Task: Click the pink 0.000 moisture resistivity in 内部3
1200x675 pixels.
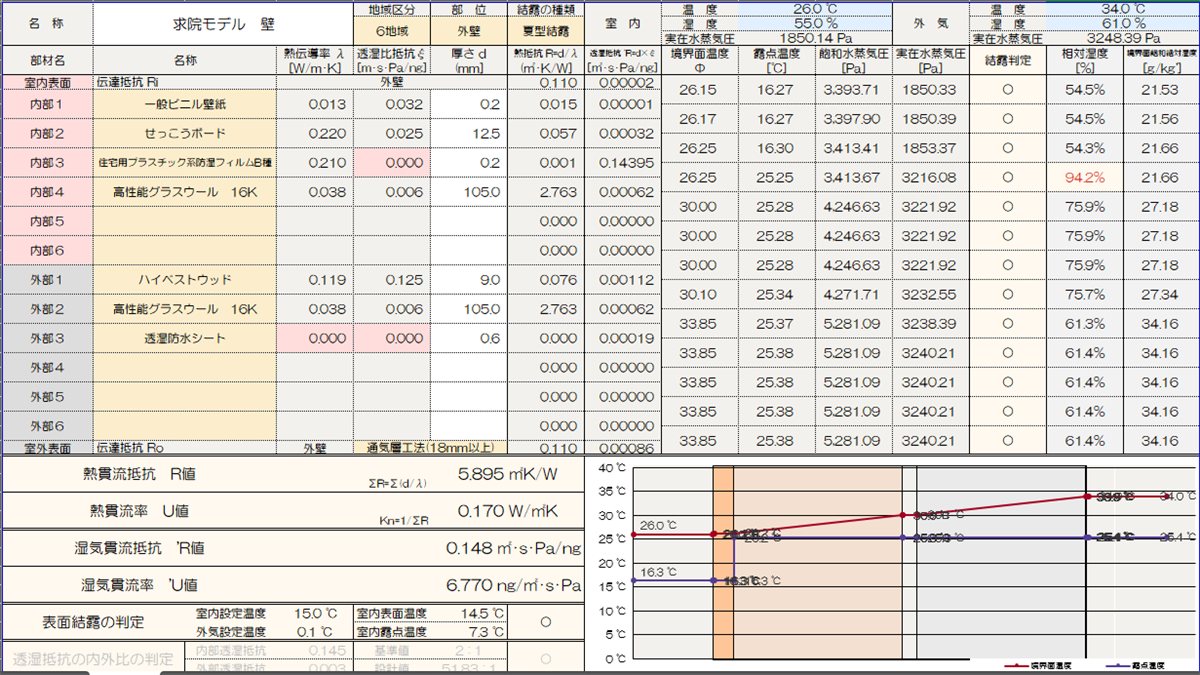Action: [393, 162]
